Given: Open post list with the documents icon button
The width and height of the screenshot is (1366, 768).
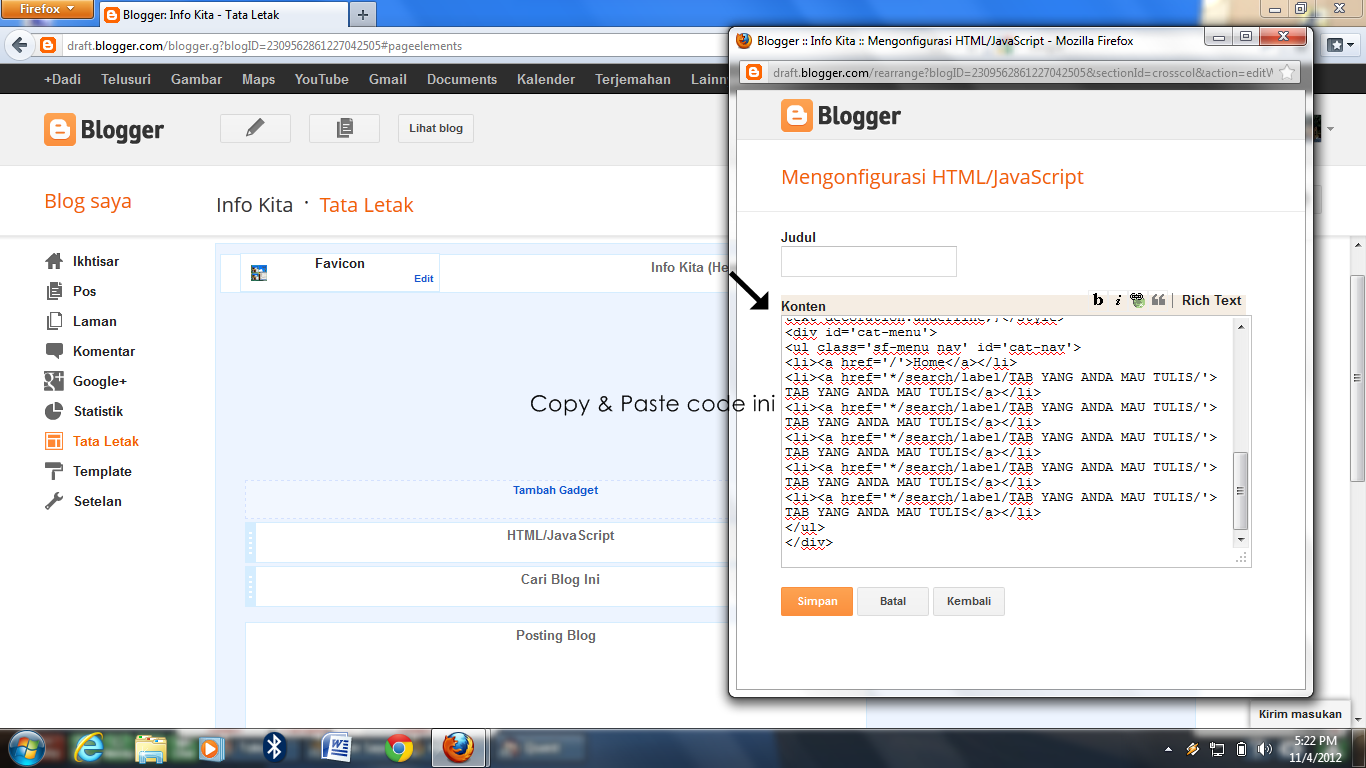Looking at the screenshot, I should click(344, 128).
